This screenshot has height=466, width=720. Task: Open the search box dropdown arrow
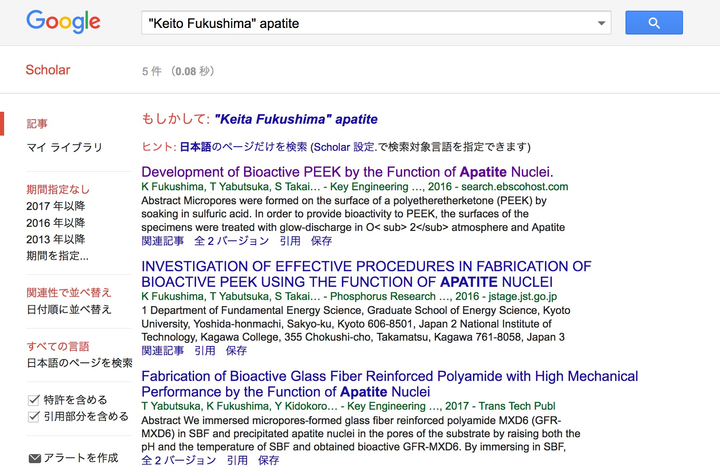tap(601, 23)
